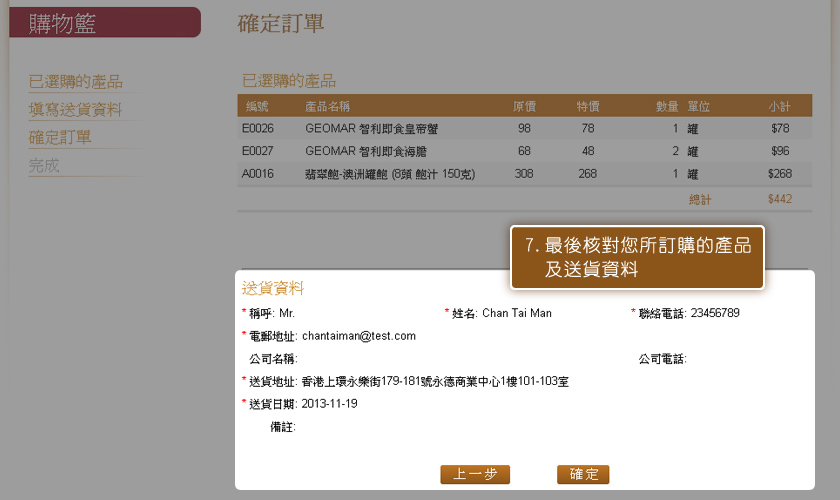The height and width of the screenshot is (500, 840).
Task: Select the contact phone number 23456789
Action: [x=715, y=313]
